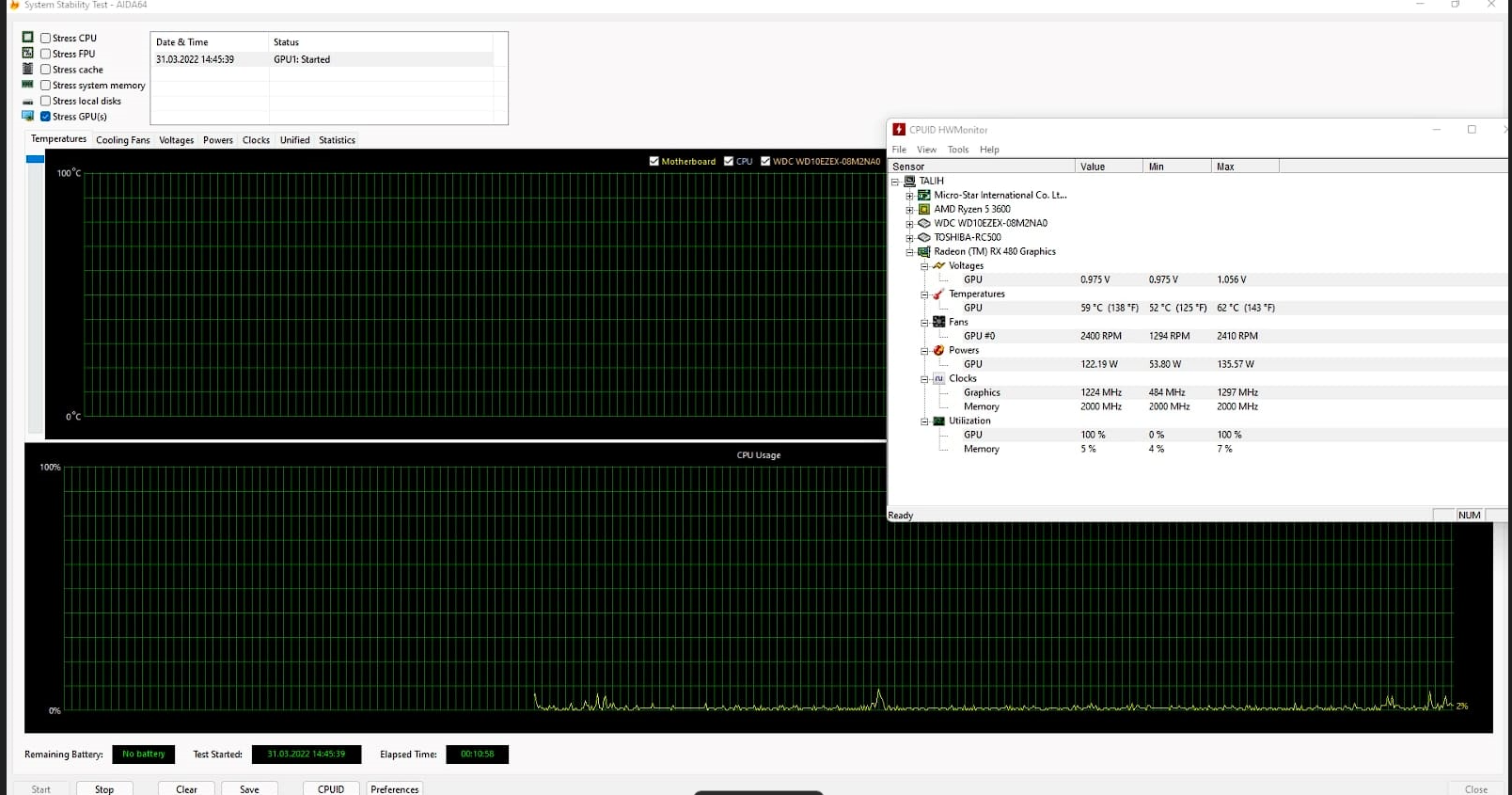Select the AMD Ryzen 5 3600 processor icon
Viewport: 1512px width, 795px height.
(x=923, y=209)
